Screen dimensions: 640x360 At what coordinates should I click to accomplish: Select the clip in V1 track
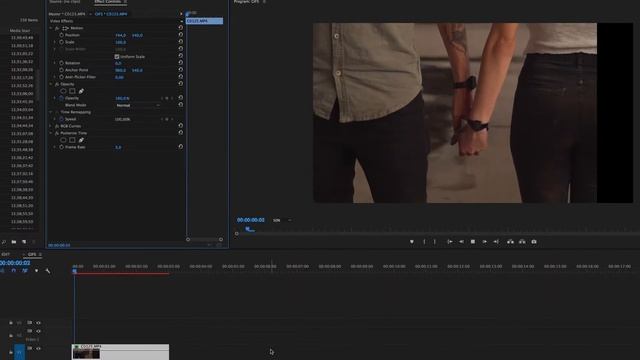(120, 352)
